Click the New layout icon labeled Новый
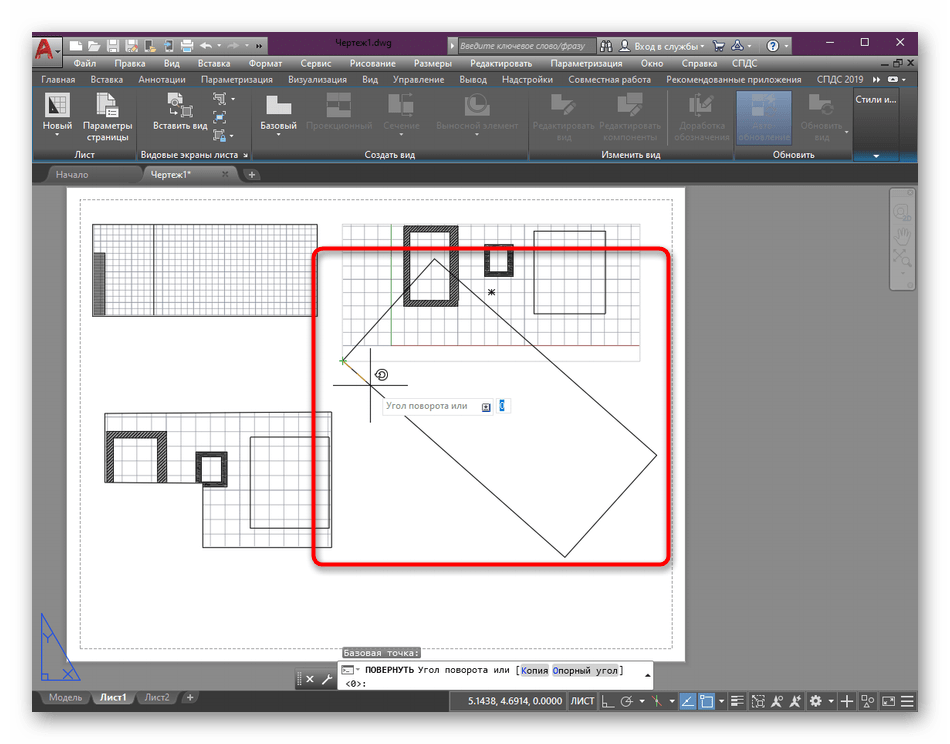Image resolution: width=950 pixels, height=744 pixels. pos(57,106)
